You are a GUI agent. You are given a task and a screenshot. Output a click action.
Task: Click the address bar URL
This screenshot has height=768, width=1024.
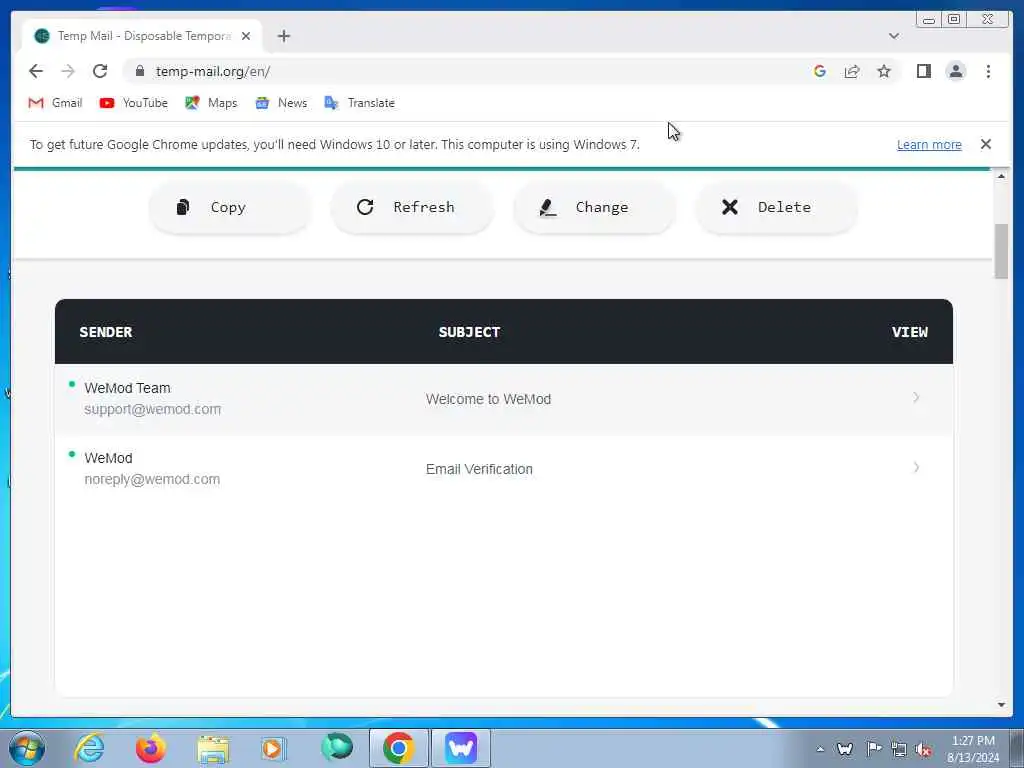pos(213,71)
